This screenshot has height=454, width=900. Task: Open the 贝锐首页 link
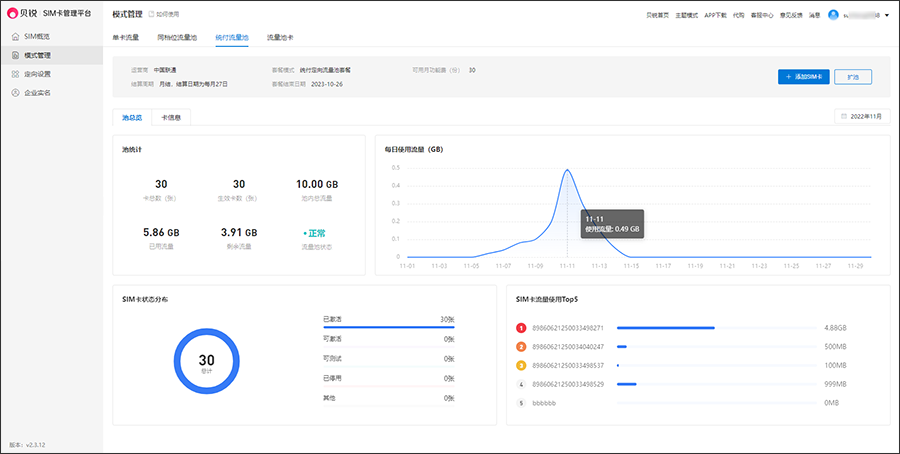[x=657, y=15]
